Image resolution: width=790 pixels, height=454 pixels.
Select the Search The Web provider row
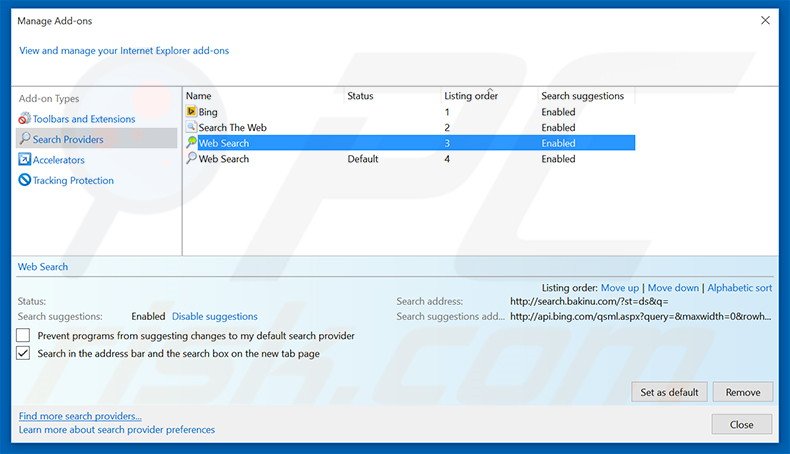(410, 127)
